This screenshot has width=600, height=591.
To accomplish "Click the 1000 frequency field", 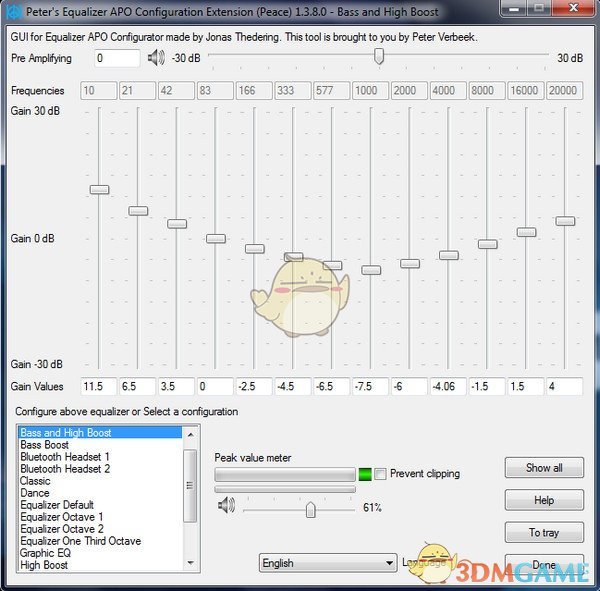I will pos(370,91).
